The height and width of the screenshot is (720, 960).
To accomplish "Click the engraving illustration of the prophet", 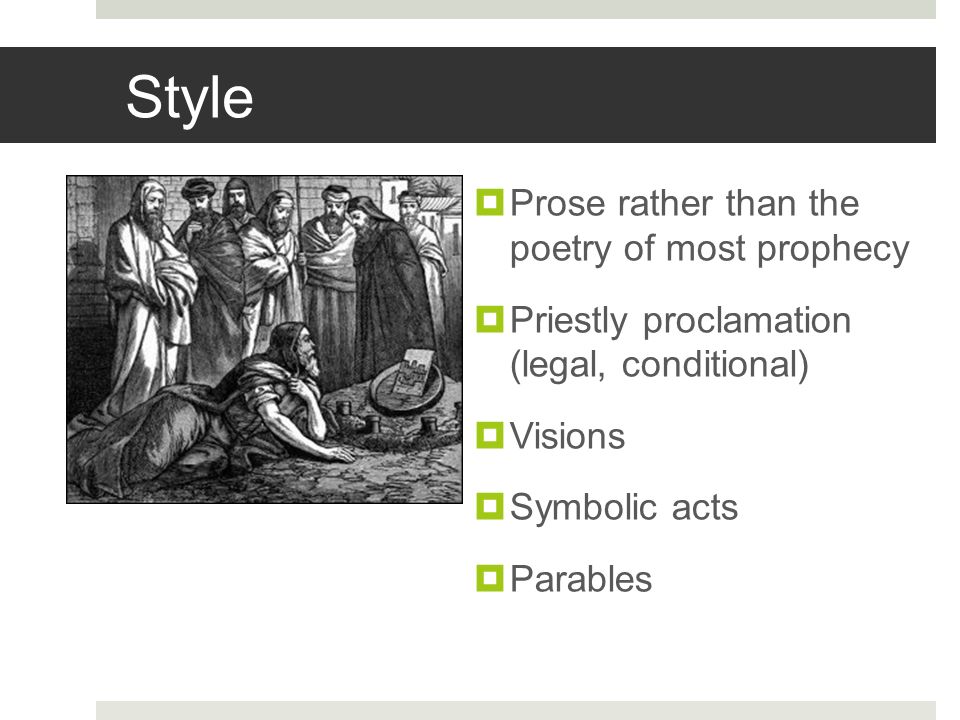I will [264, 339].
